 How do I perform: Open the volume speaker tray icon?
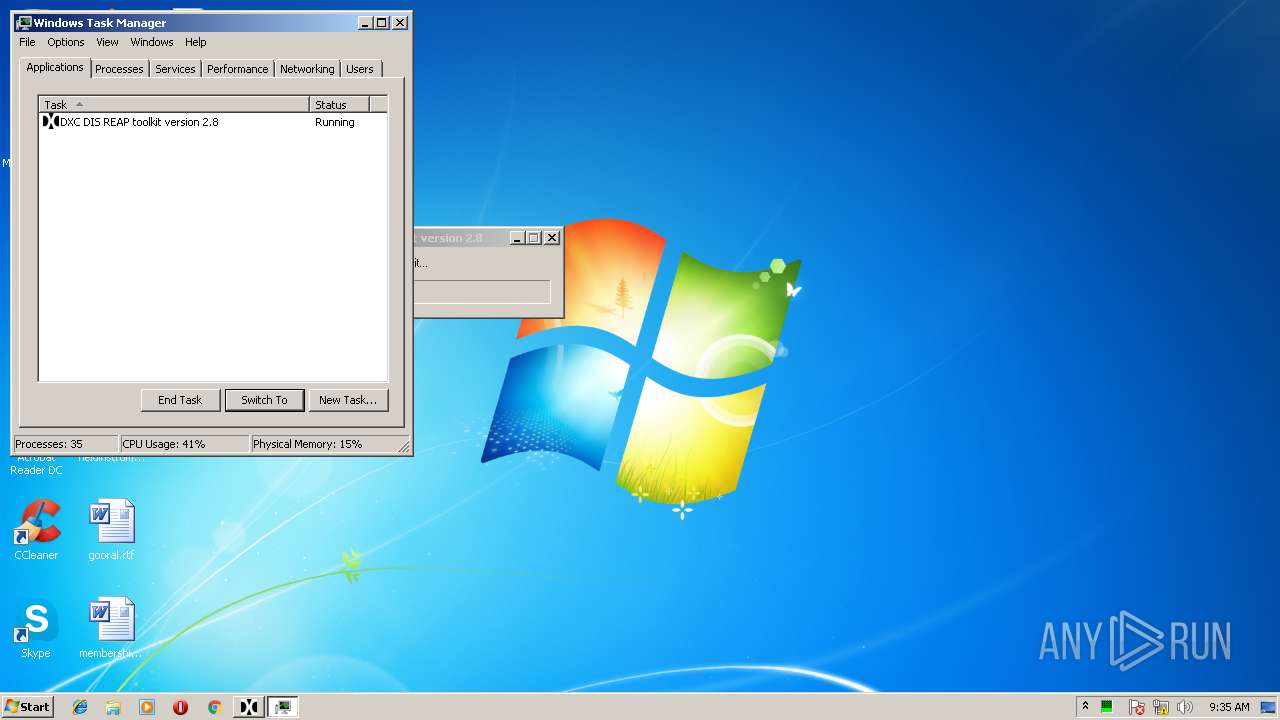coord(1185,707)
